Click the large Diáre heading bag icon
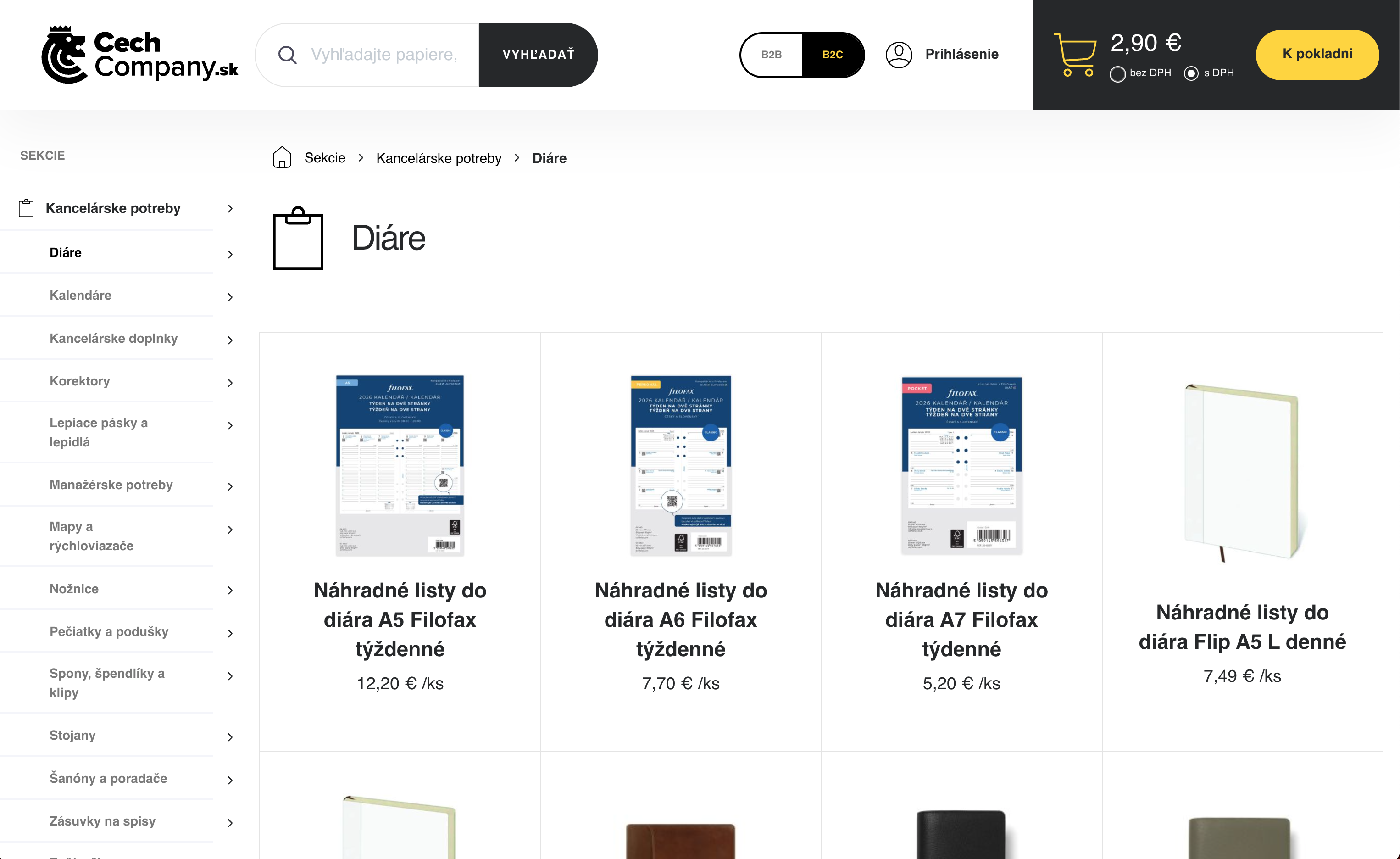This screenshot has width=1400, height=859. (x=298, y=238)
